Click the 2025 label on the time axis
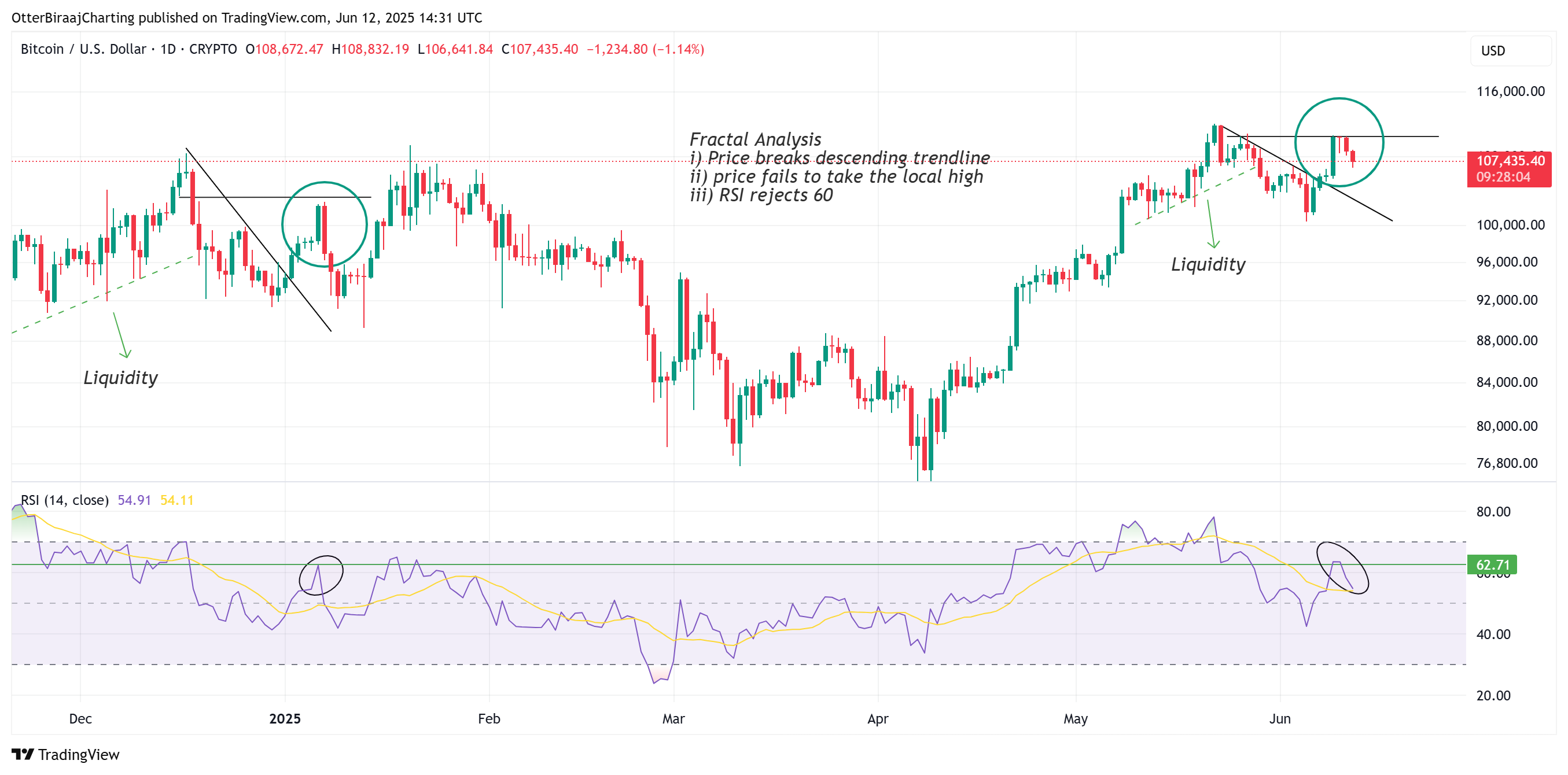The image size is (1568, 775). tap(284, 718)
